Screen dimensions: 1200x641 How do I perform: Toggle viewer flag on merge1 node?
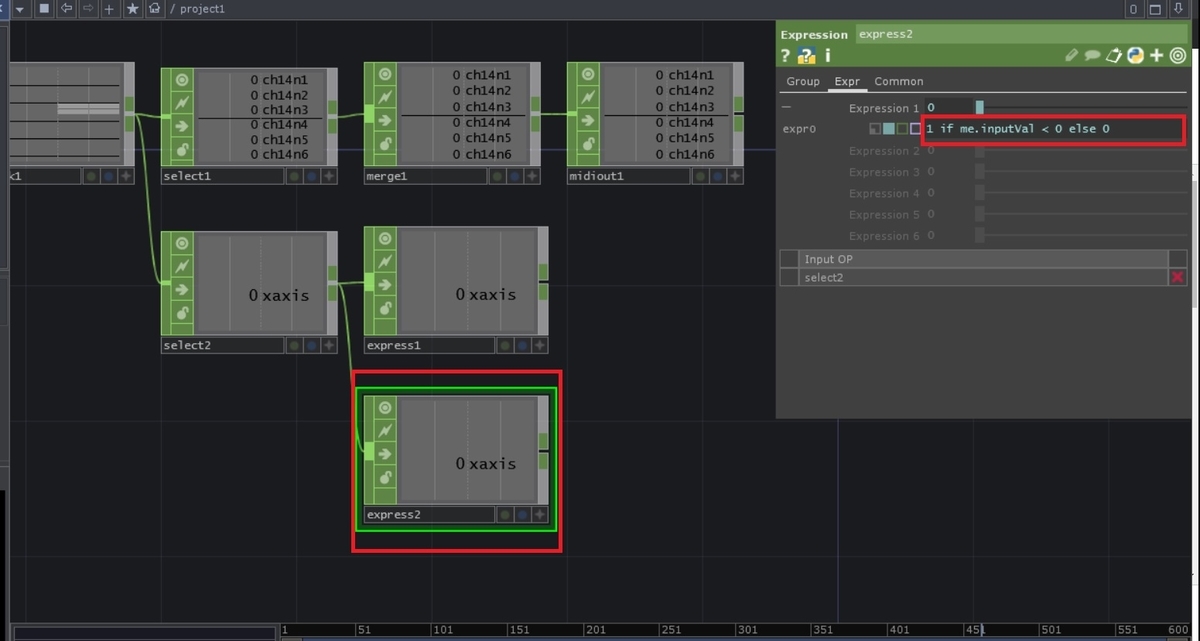click(x=385, y=75)
